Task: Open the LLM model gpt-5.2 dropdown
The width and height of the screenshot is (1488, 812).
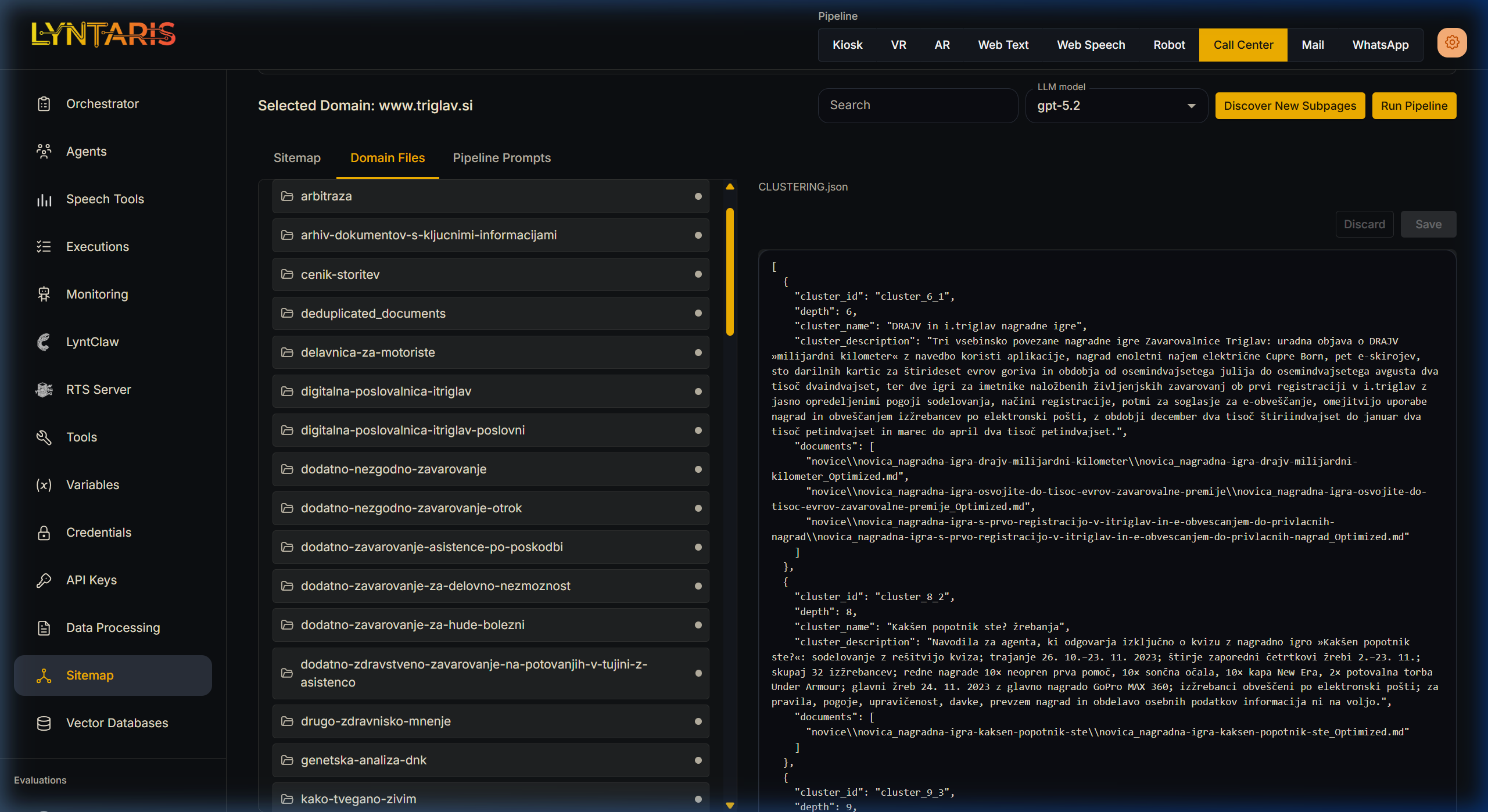Action: pos(1116,106)
